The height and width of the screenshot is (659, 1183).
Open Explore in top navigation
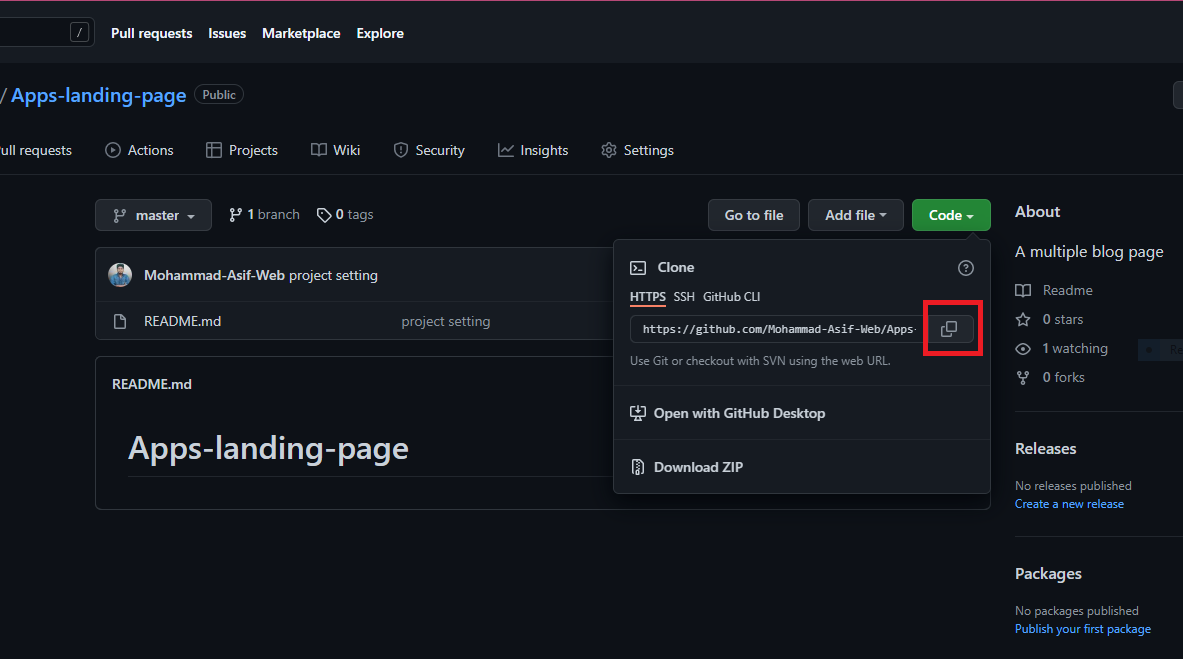(380, 33)
